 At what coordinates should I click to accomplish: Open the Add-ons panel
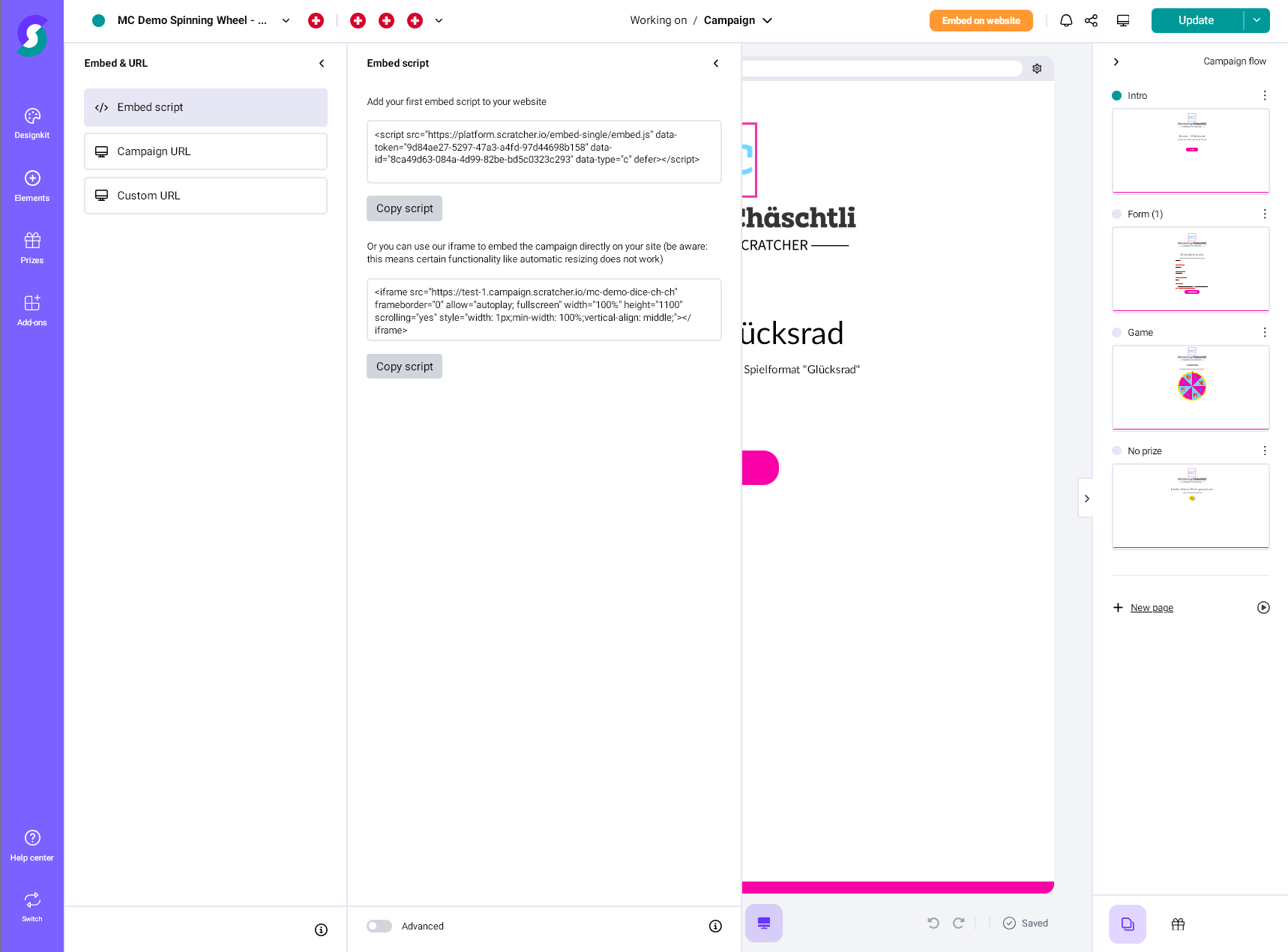click(31, 309)
